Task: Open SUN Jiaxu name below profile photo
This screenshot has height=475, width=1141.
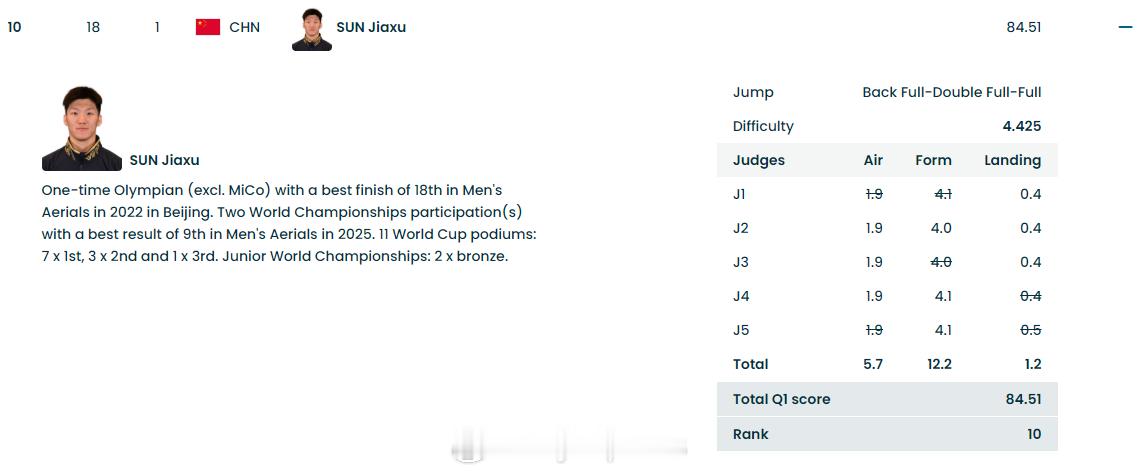Action: pyautogui.click(x=164, y=160)
